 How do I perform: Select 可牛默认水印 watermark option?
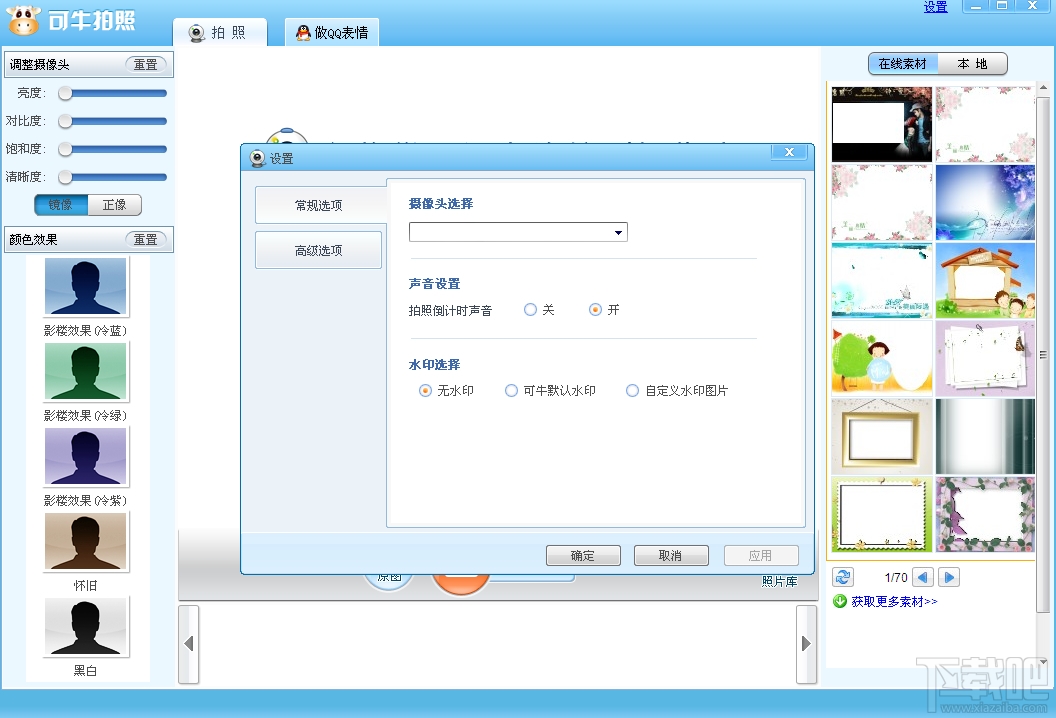point(512,391)
